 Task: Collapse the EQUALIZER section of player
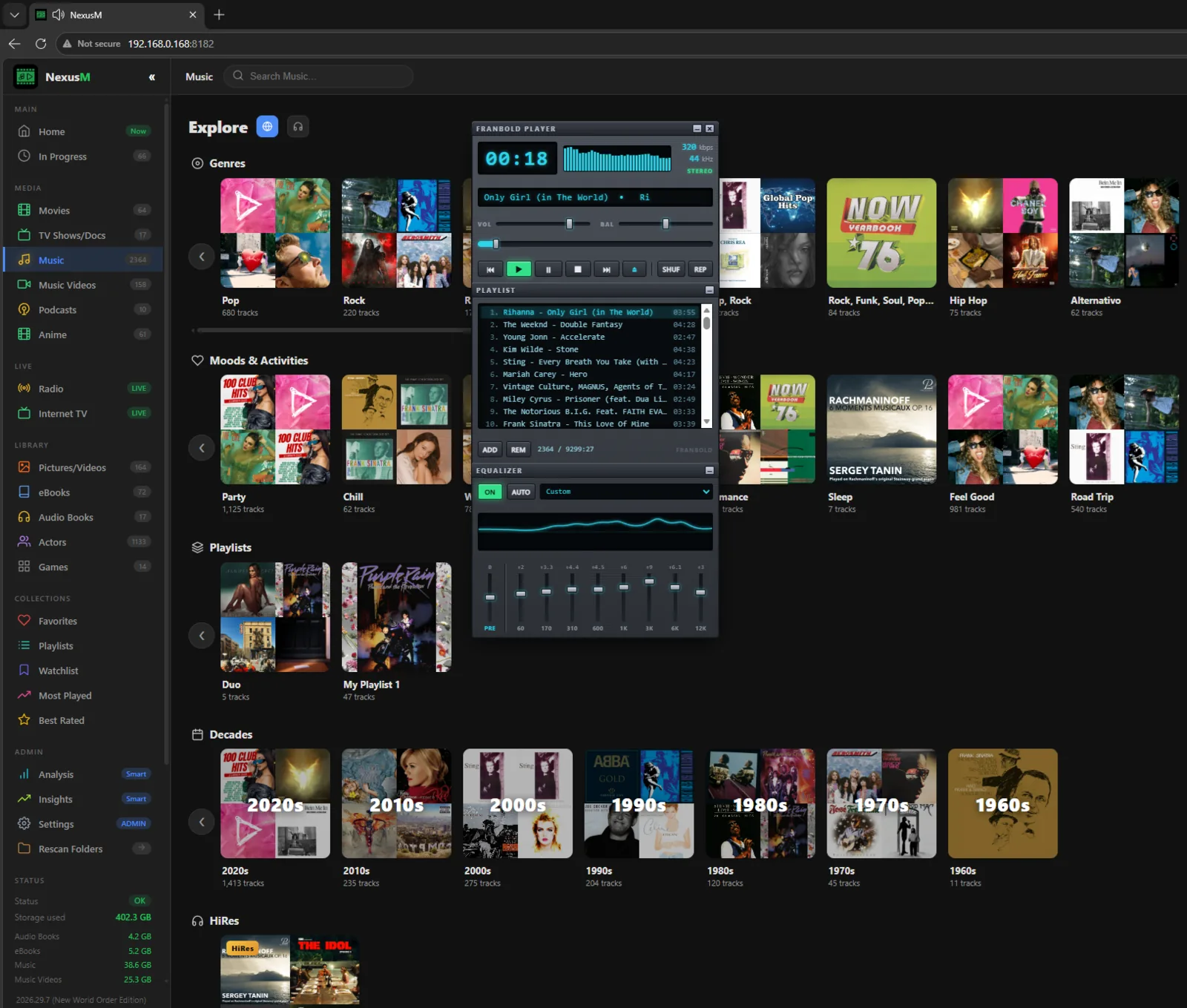pyautogui.click(x=709, y=470)
